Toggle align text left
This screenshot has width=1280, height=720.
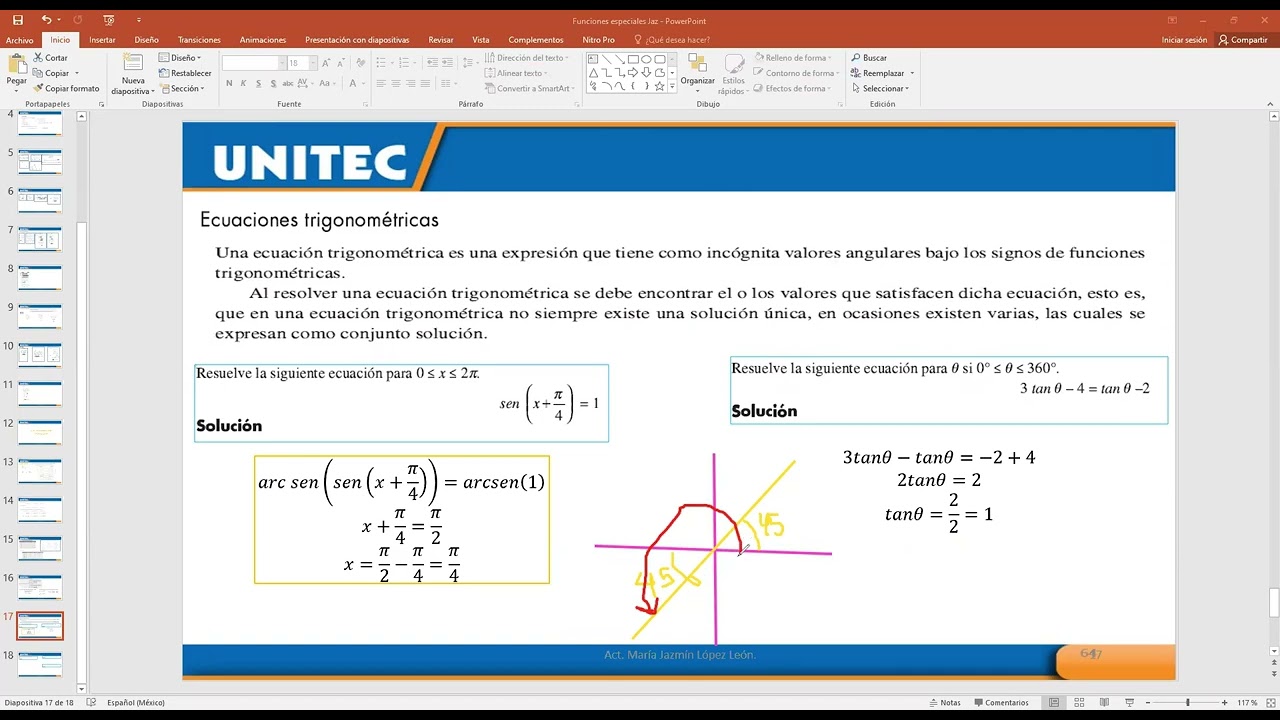[x=381, y=83]
